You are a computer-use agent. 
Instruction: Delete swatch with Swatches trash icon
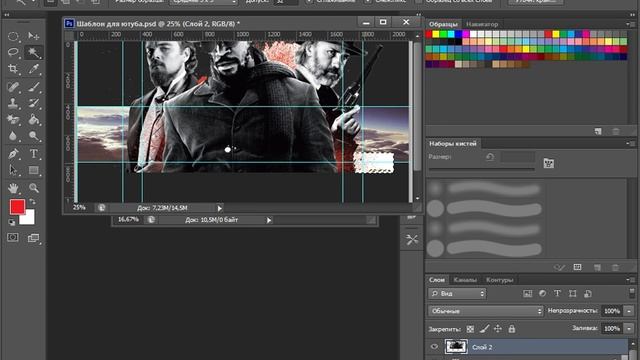[616, 131]
